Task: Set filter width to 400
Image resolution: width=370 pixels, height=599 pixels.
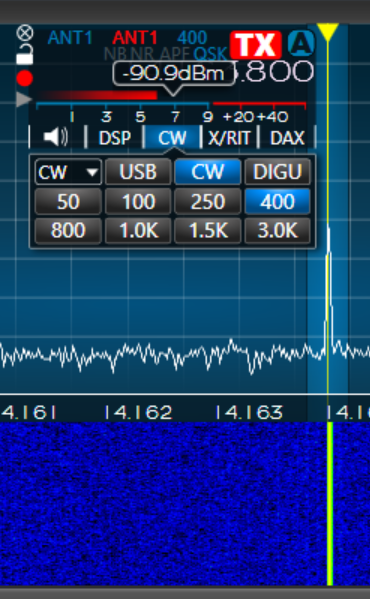Action: 277,201
